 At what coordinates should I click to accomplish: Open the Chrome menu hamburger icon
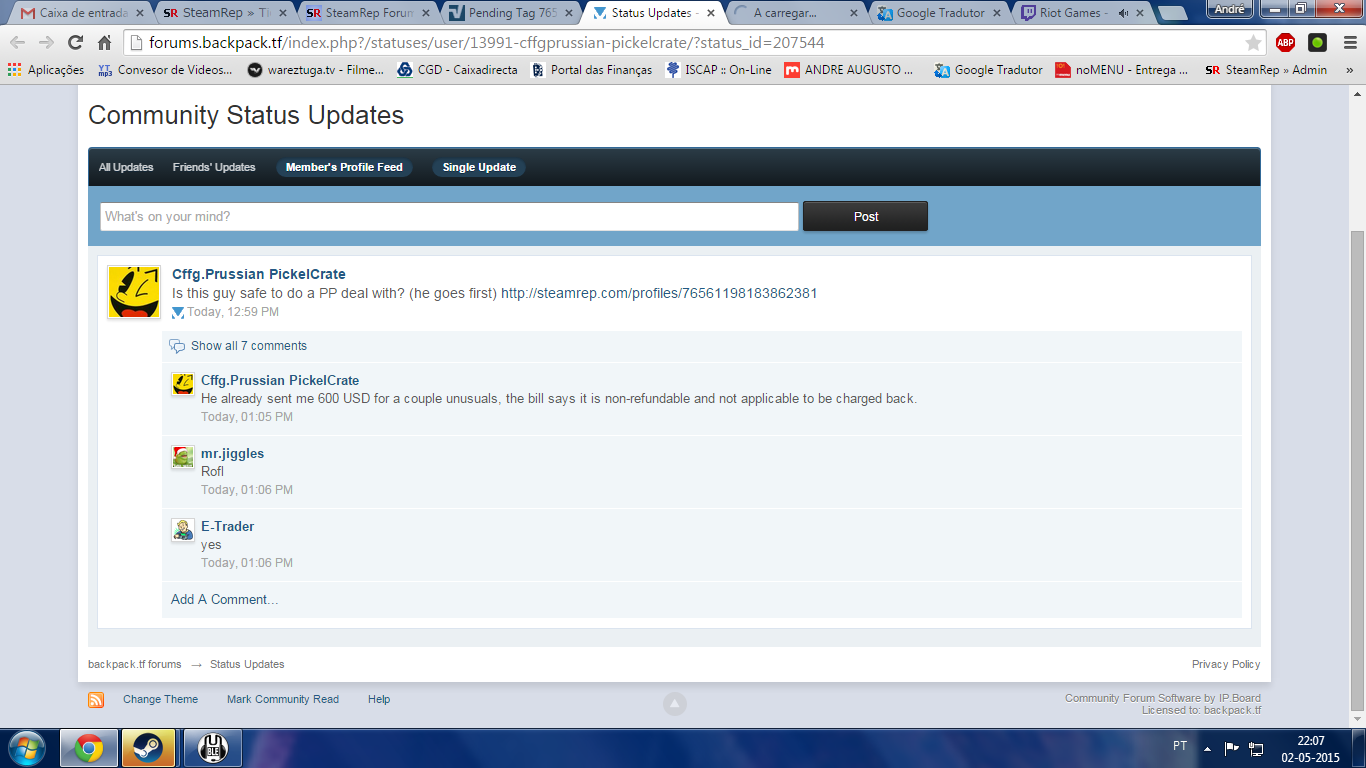point(1347,43)
